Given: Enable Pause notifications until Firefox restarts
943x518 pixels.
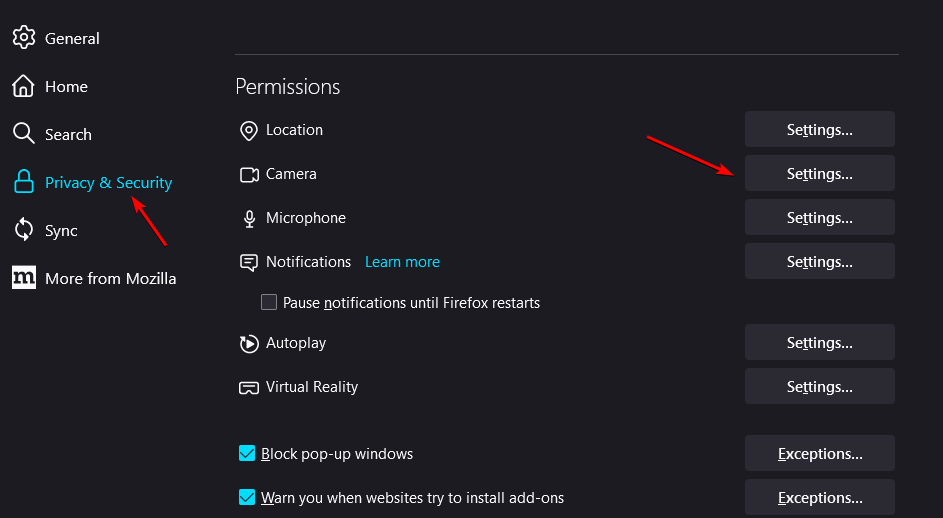Looking at the screenshot, I should (269, 302).
